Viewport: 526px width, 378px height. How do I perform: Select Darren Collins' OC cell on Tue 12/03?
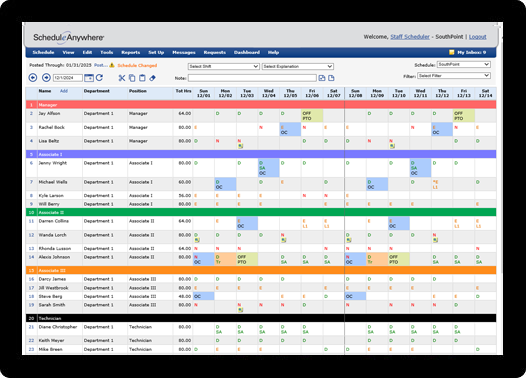[x=247, y=223]
